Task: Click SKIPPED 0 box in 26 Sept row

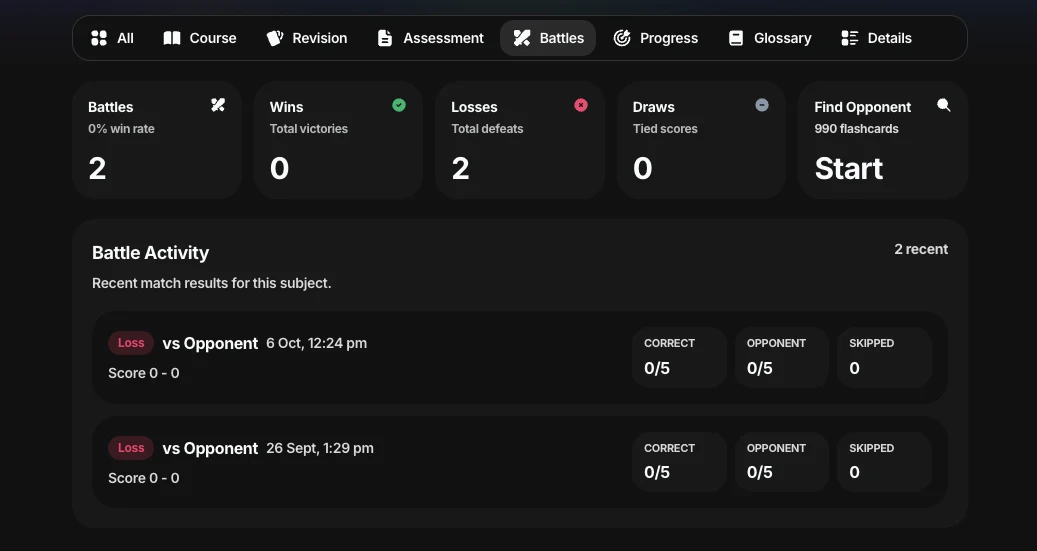Action: pyautogui.click(x=884, y=462)
